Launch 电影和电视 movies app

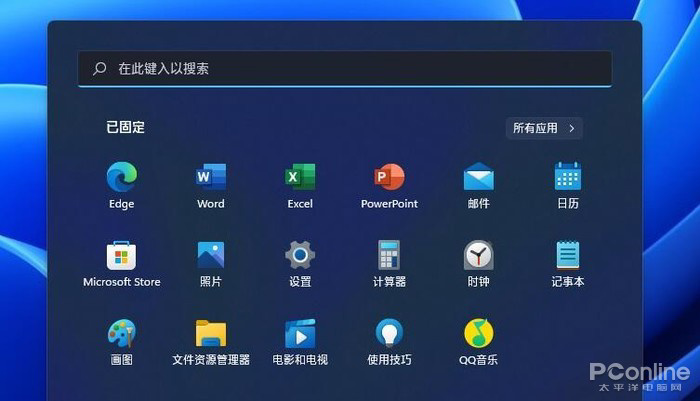coord(300,333)
